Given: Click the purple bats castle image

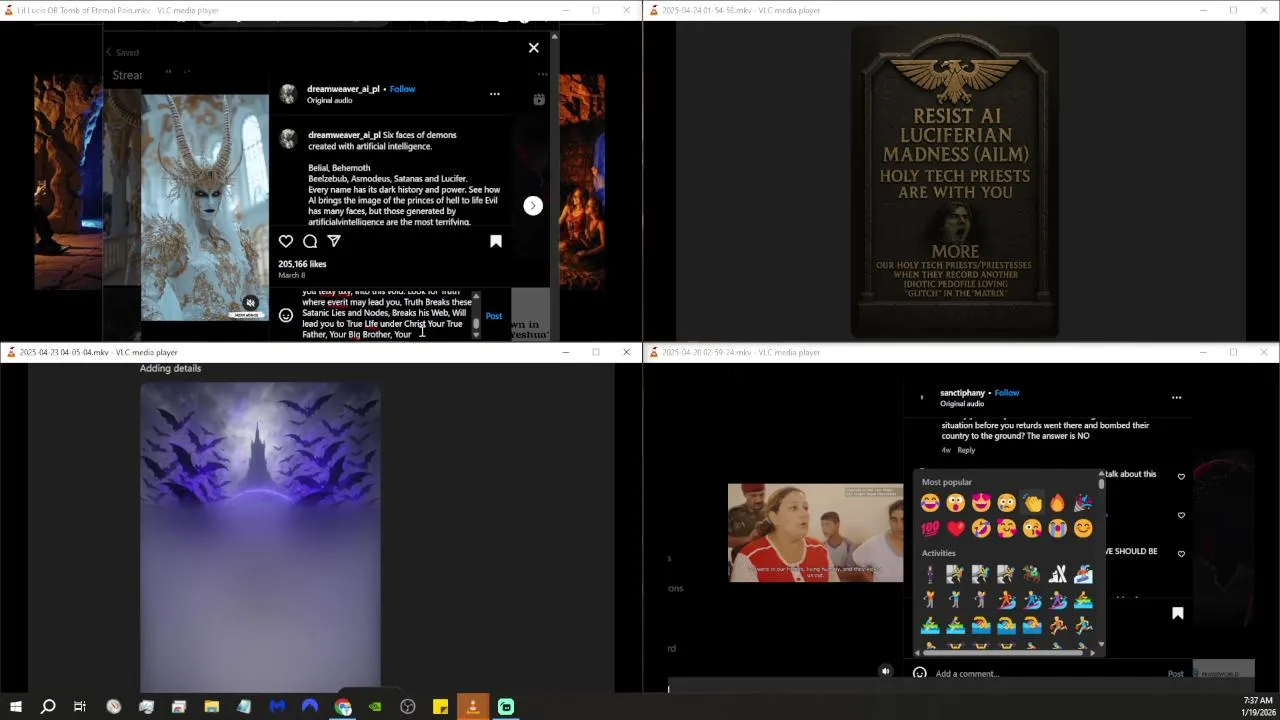Looking at the screenshot, I should pos(260,537).
